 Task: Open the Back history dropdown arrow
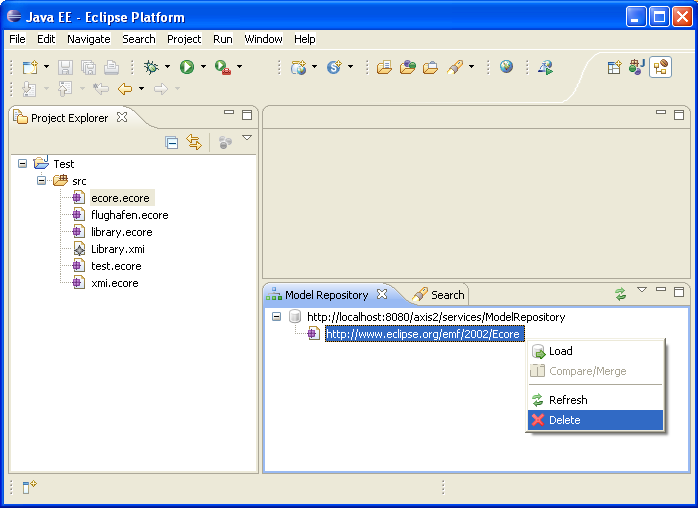[142, 89]
